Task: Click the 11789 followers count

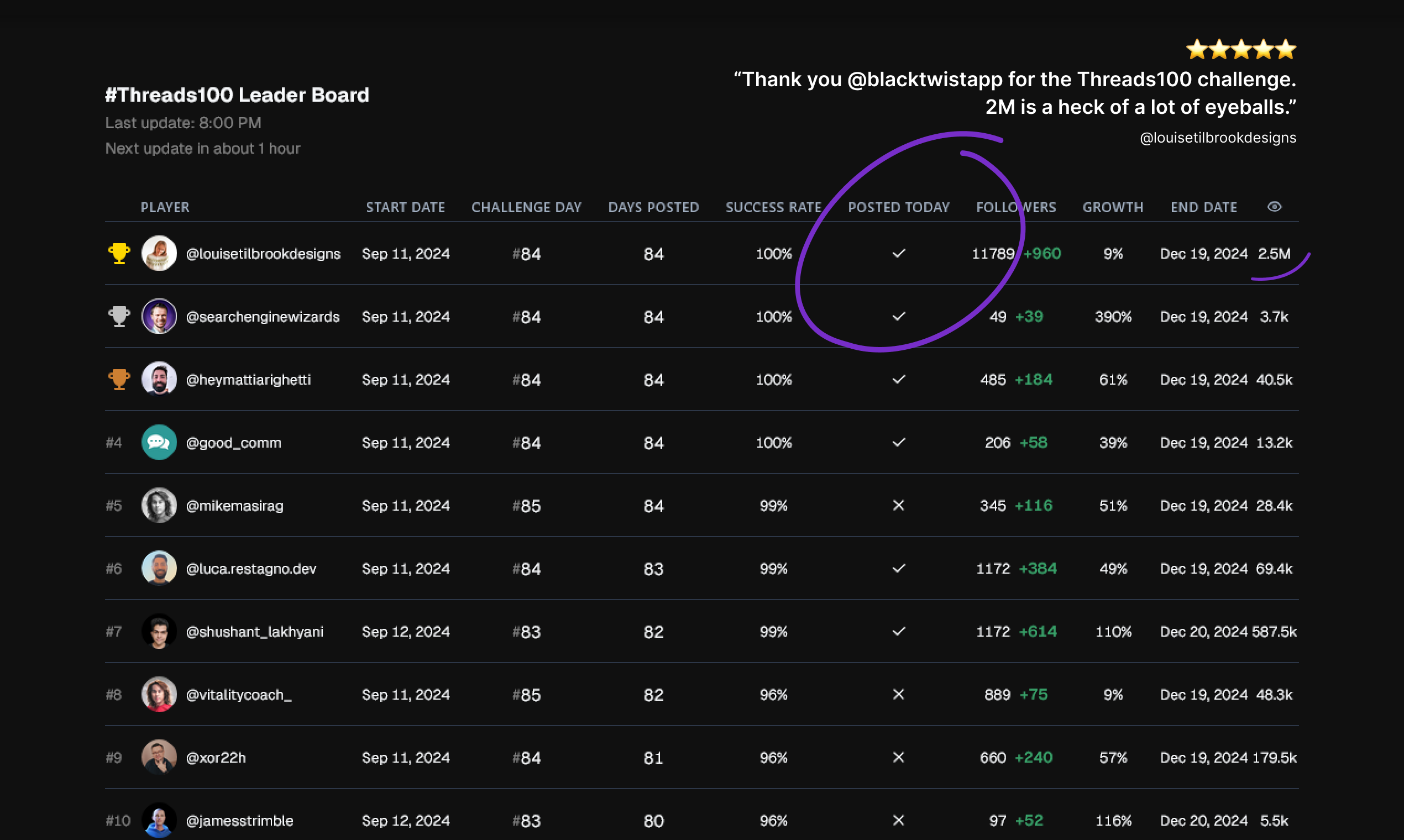Action: pos(993,254)
